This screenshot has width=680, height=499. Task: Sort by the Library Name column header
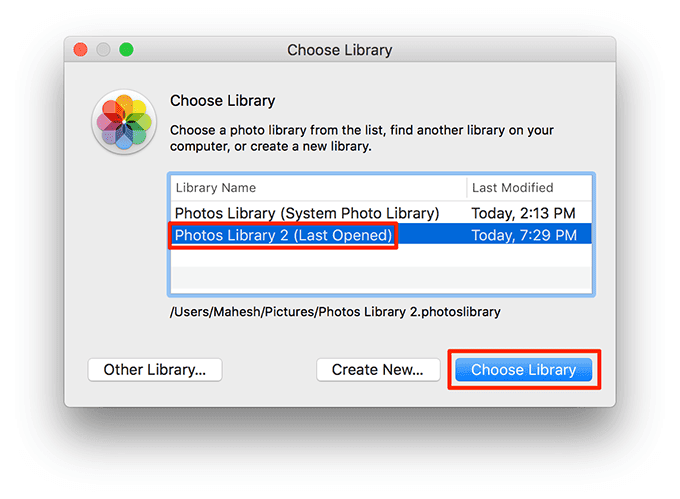pyautogui.click(x=318, y=188)
